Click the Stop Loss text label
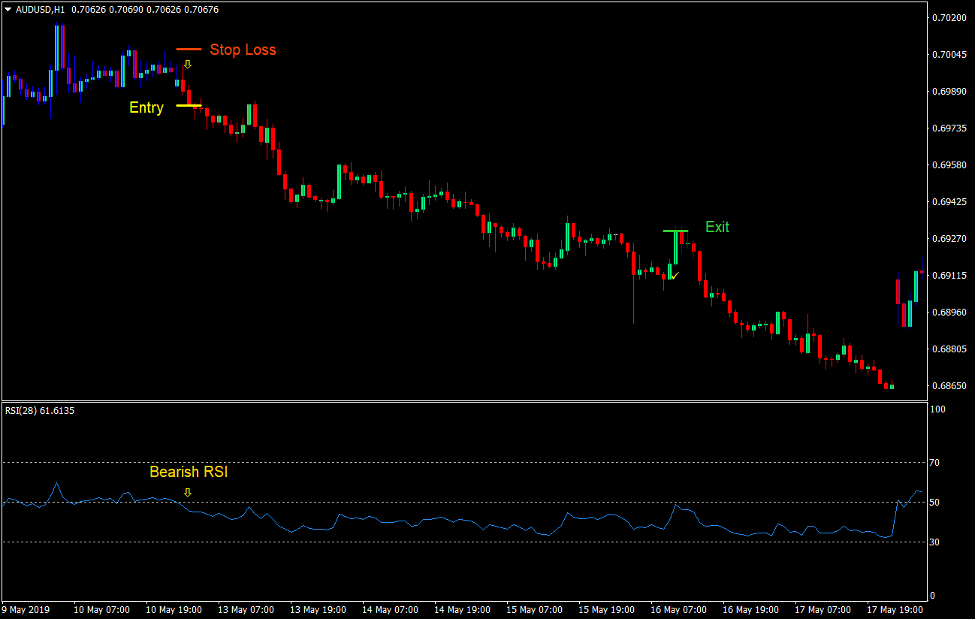This screenshot has width=977, height=620. tap(243, 50)
